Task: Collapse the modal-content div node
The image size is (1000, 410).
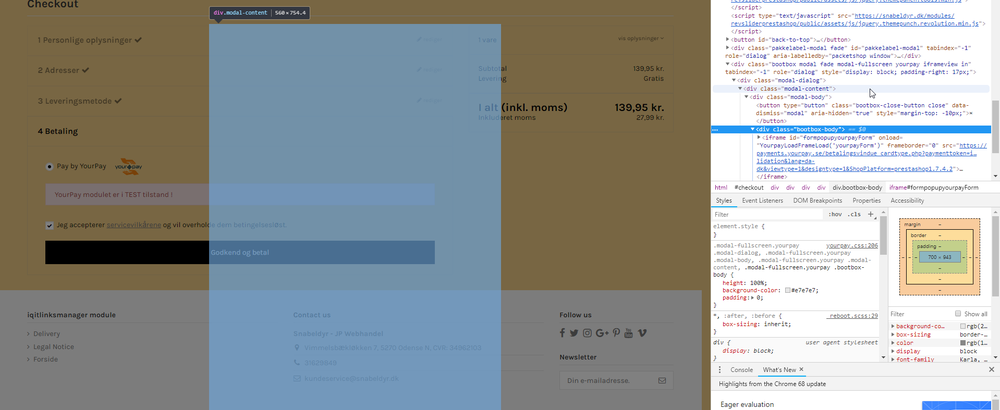Action: tap(740, 89)
